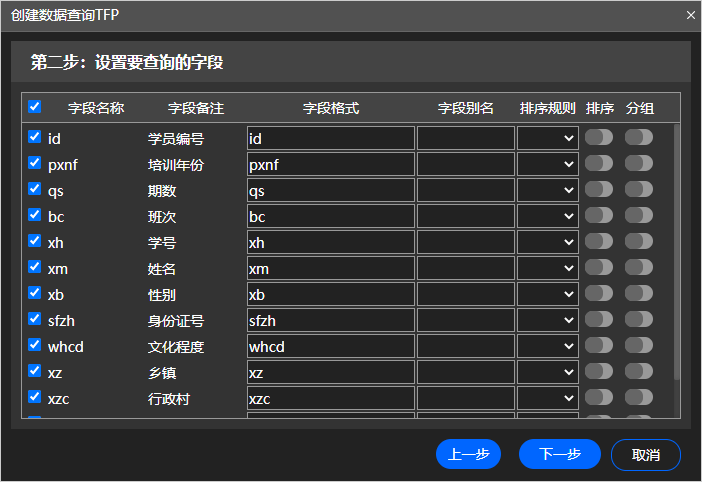Uncheck the sfzh field checkbox
702x482 pixels.
[35, 319]
